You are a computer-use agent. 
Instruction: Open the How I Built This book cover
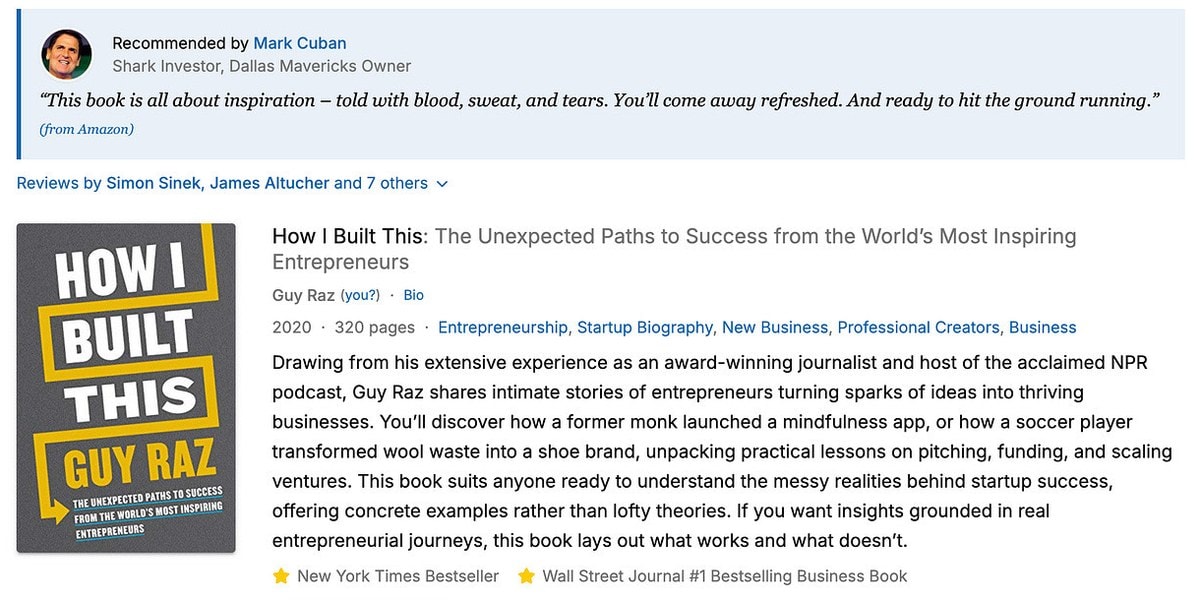coord(126,388)
